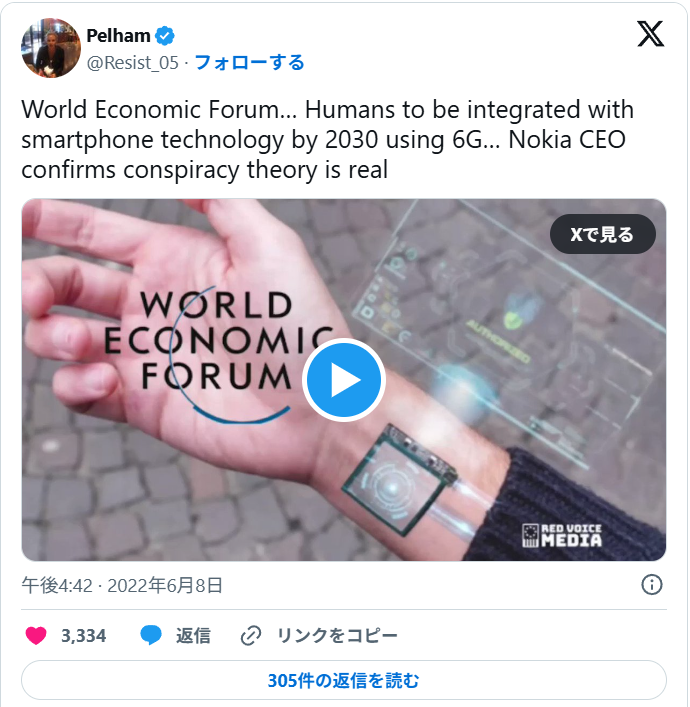Read the 305 replies
The image size is (690, 707).
344,680
